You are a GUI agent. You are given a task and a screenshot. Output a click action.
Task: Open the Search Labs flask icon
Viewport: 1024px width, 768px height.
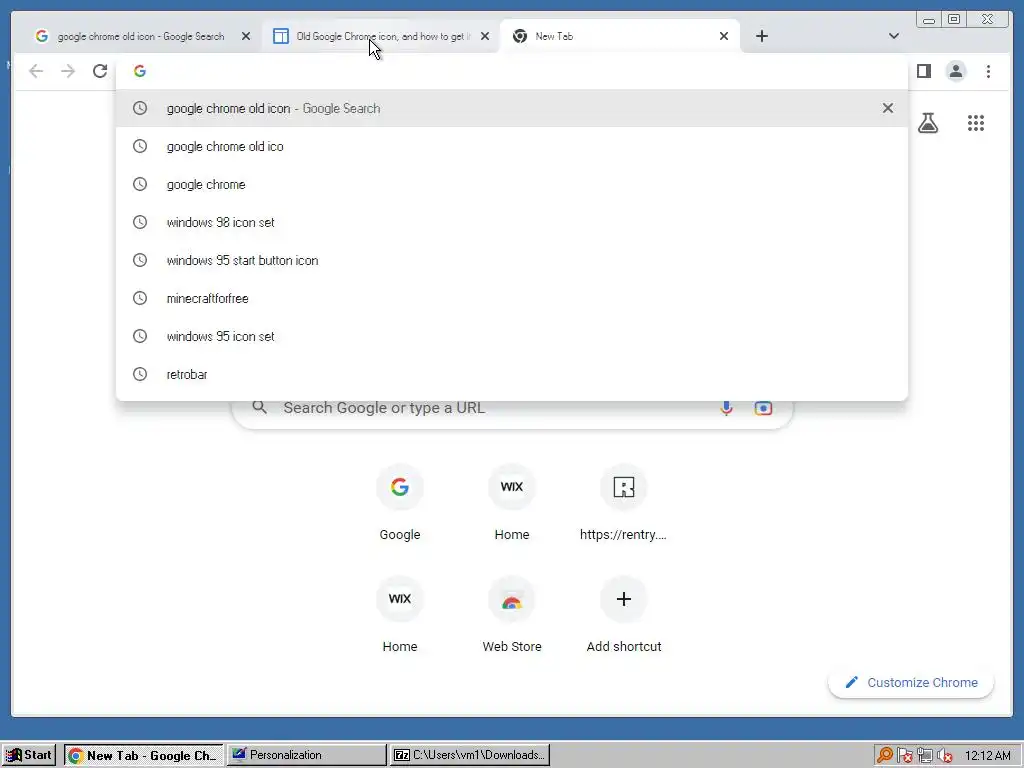[x=927, y=123]
